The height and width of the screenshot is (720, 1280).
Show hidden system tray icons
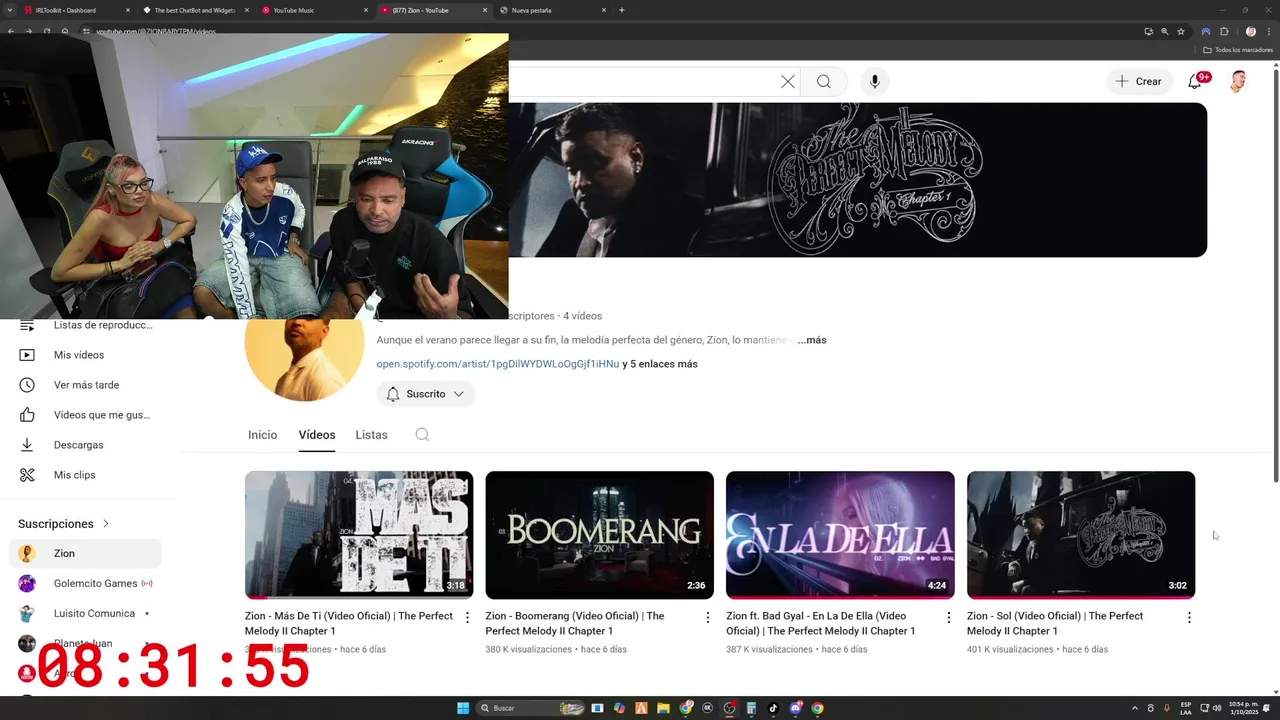click(1134, 708)
